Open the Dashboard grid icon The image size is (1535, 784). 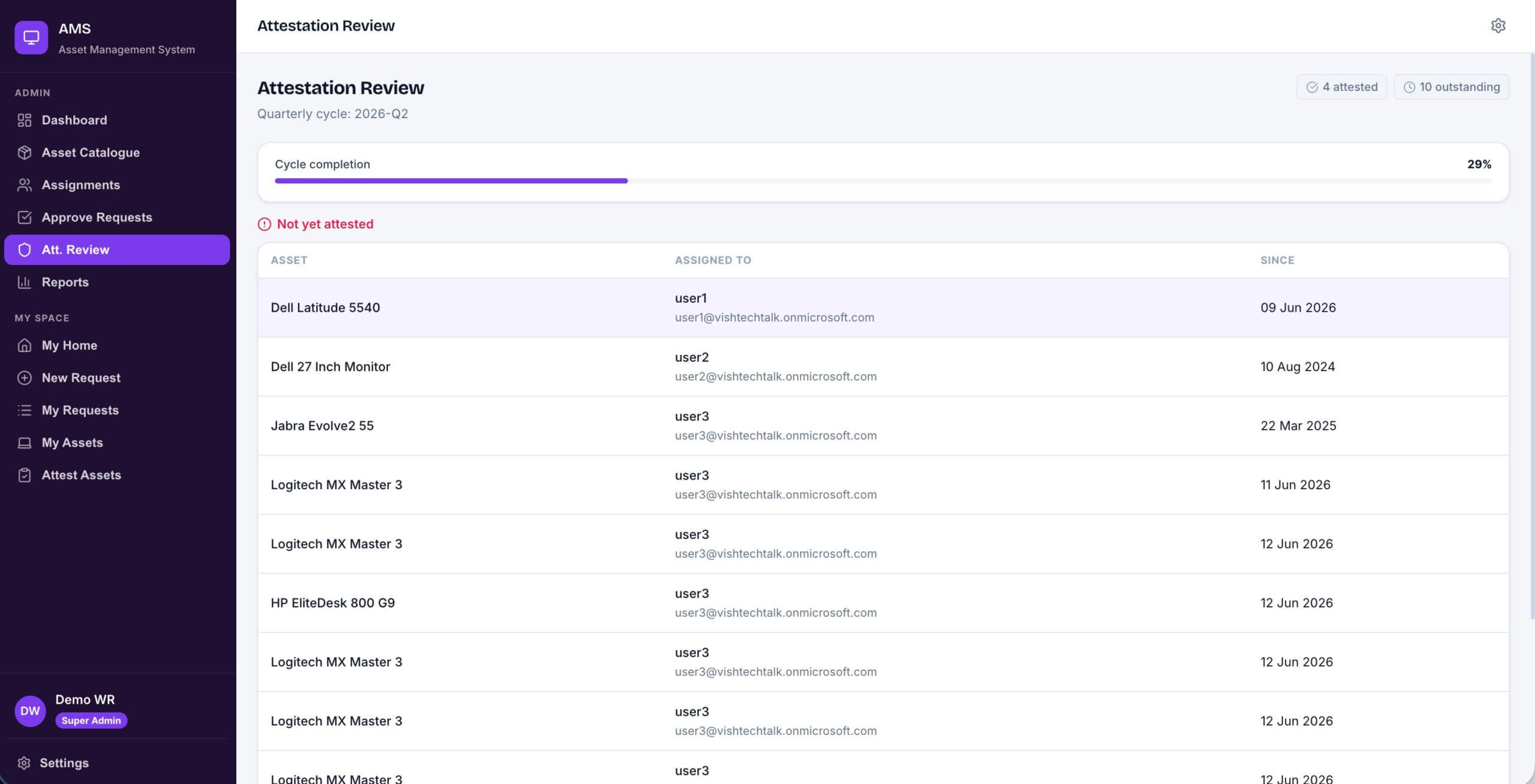tap(25, 120)
